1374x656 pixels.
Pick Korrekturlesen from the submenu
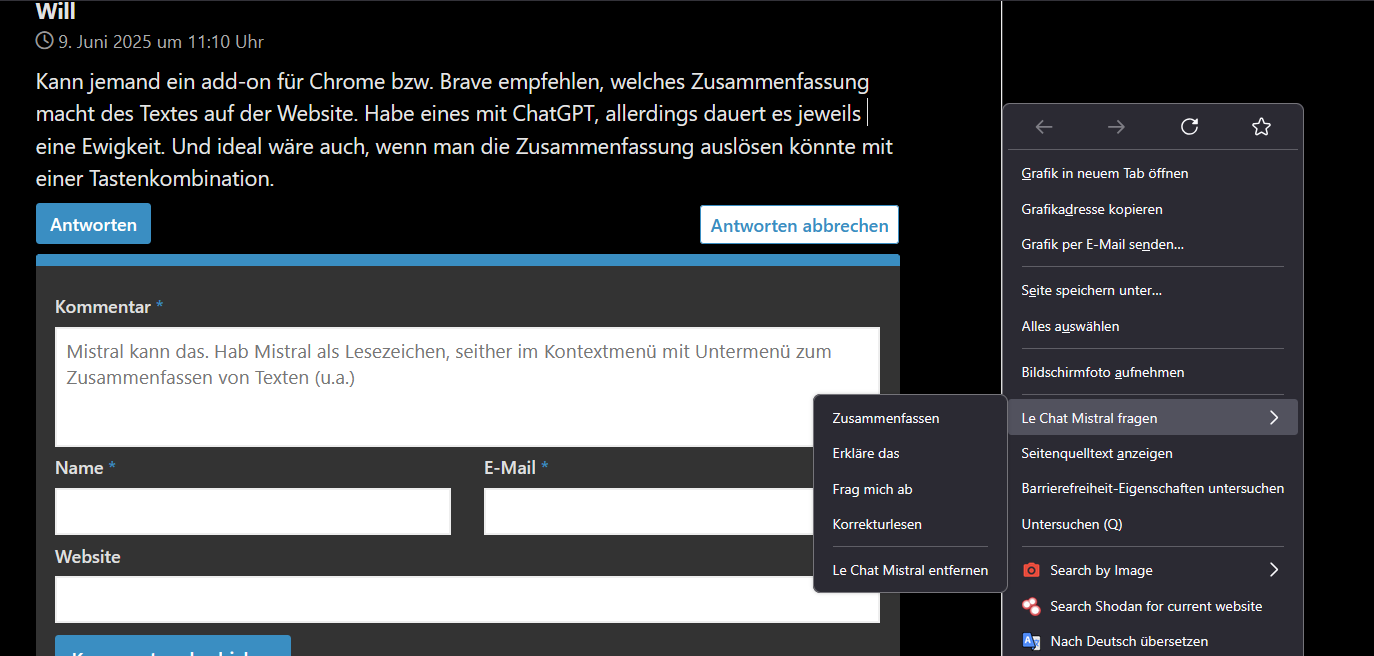tap(877, 524)
